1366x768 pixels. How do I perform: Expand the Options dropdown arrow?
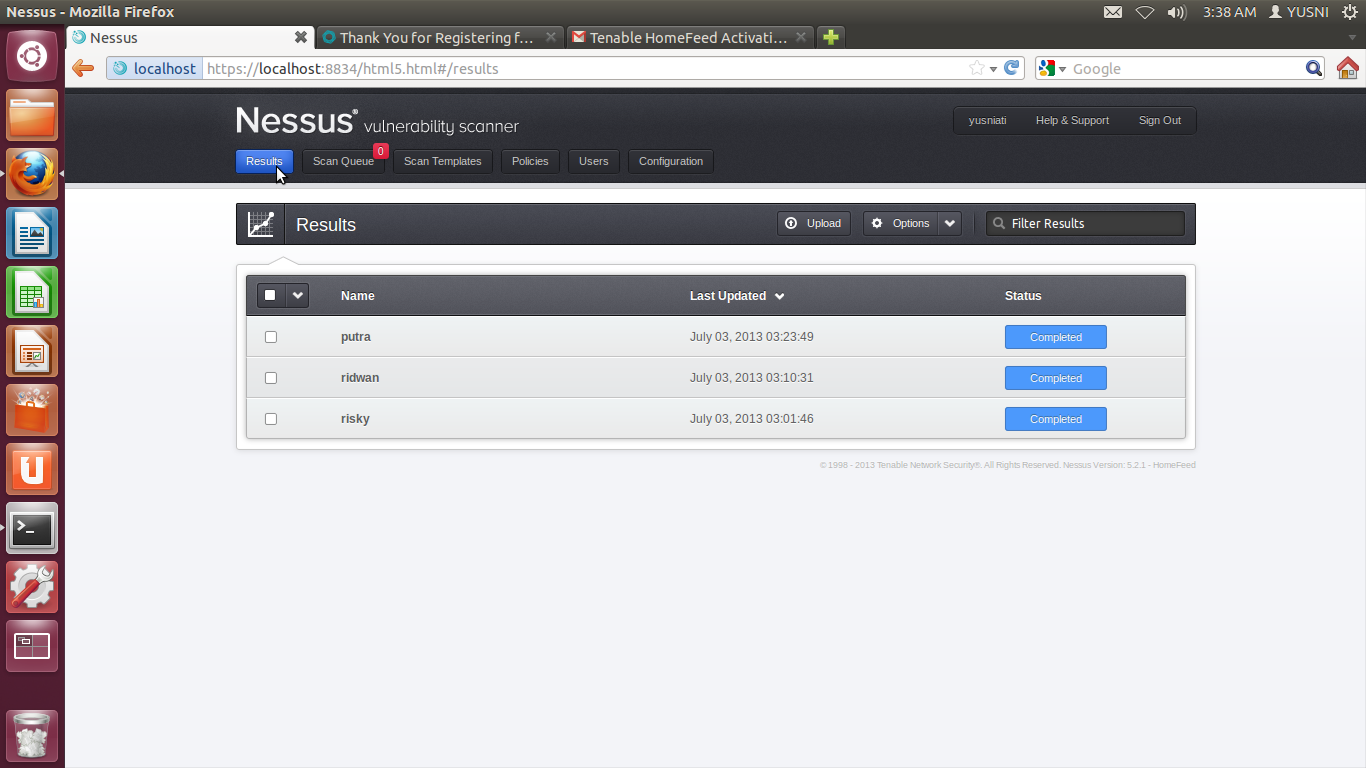(950, 223)
